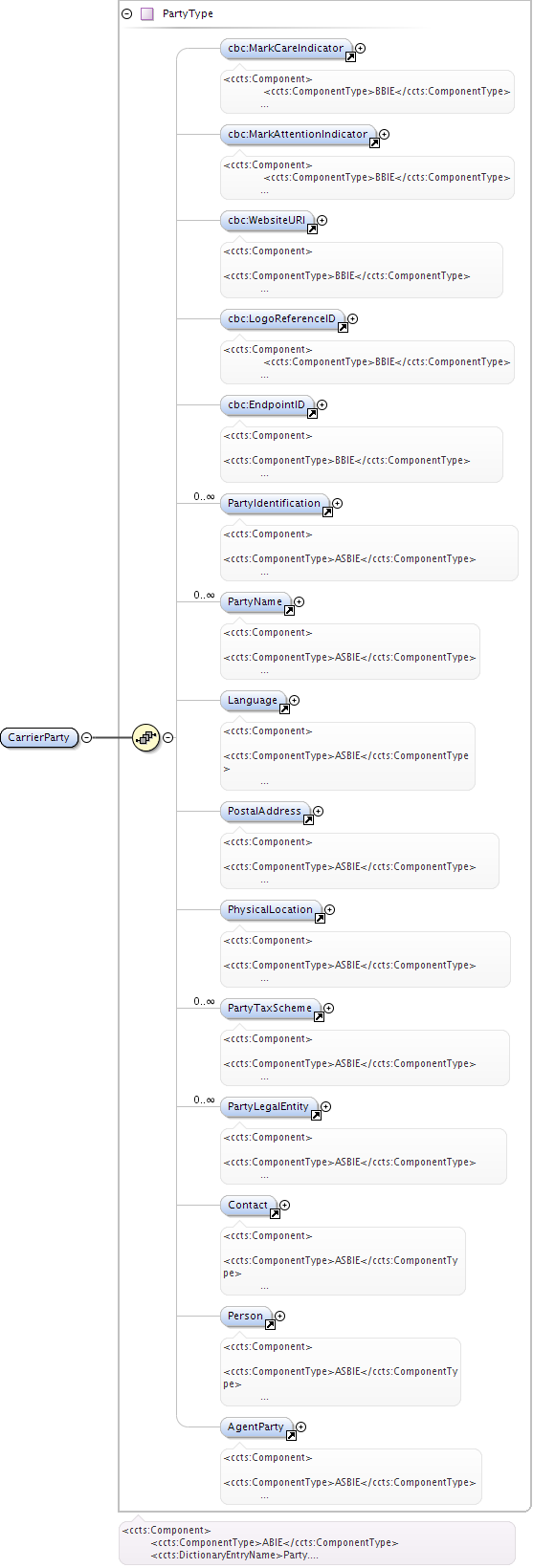Screen dimensions: 533x1568
Task: Click the 0..∞ cardinality beside PartyLegalEntity
Action: click(x=204, y=1100)
